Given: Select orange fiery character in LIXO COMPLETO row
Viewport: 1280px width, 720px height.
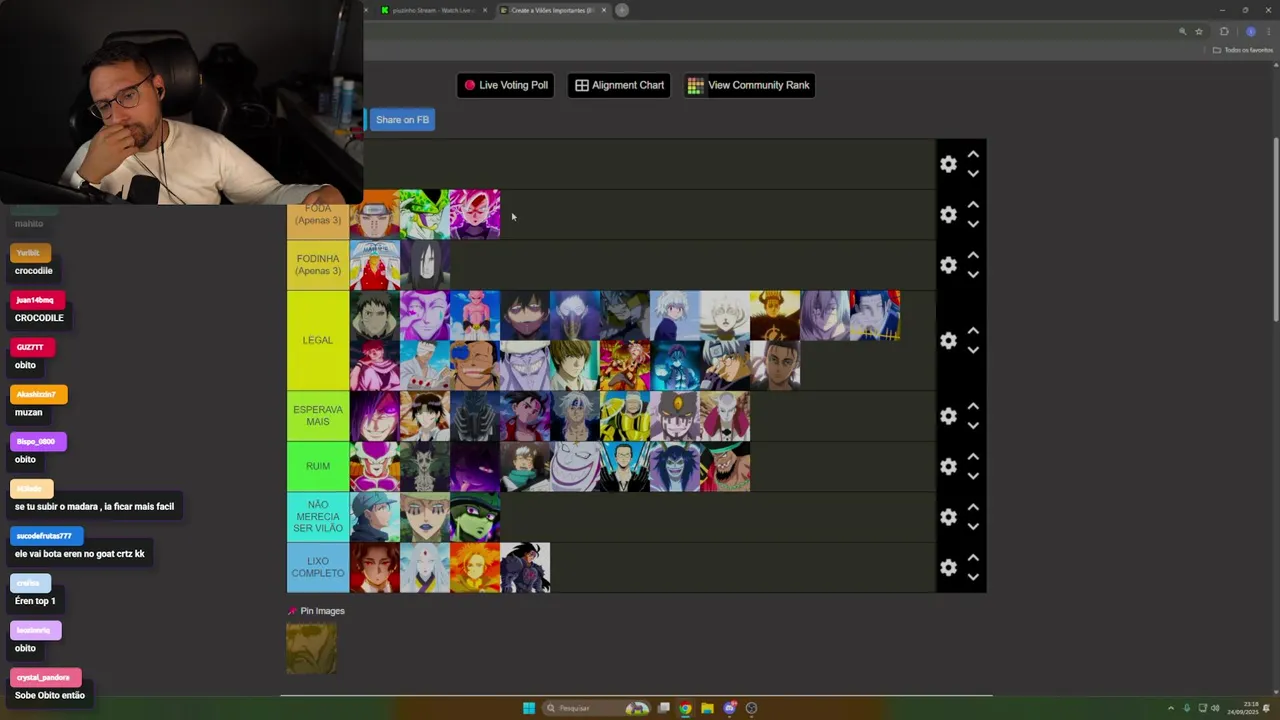Looking at the screenshot, I should (x=475, y=568).
